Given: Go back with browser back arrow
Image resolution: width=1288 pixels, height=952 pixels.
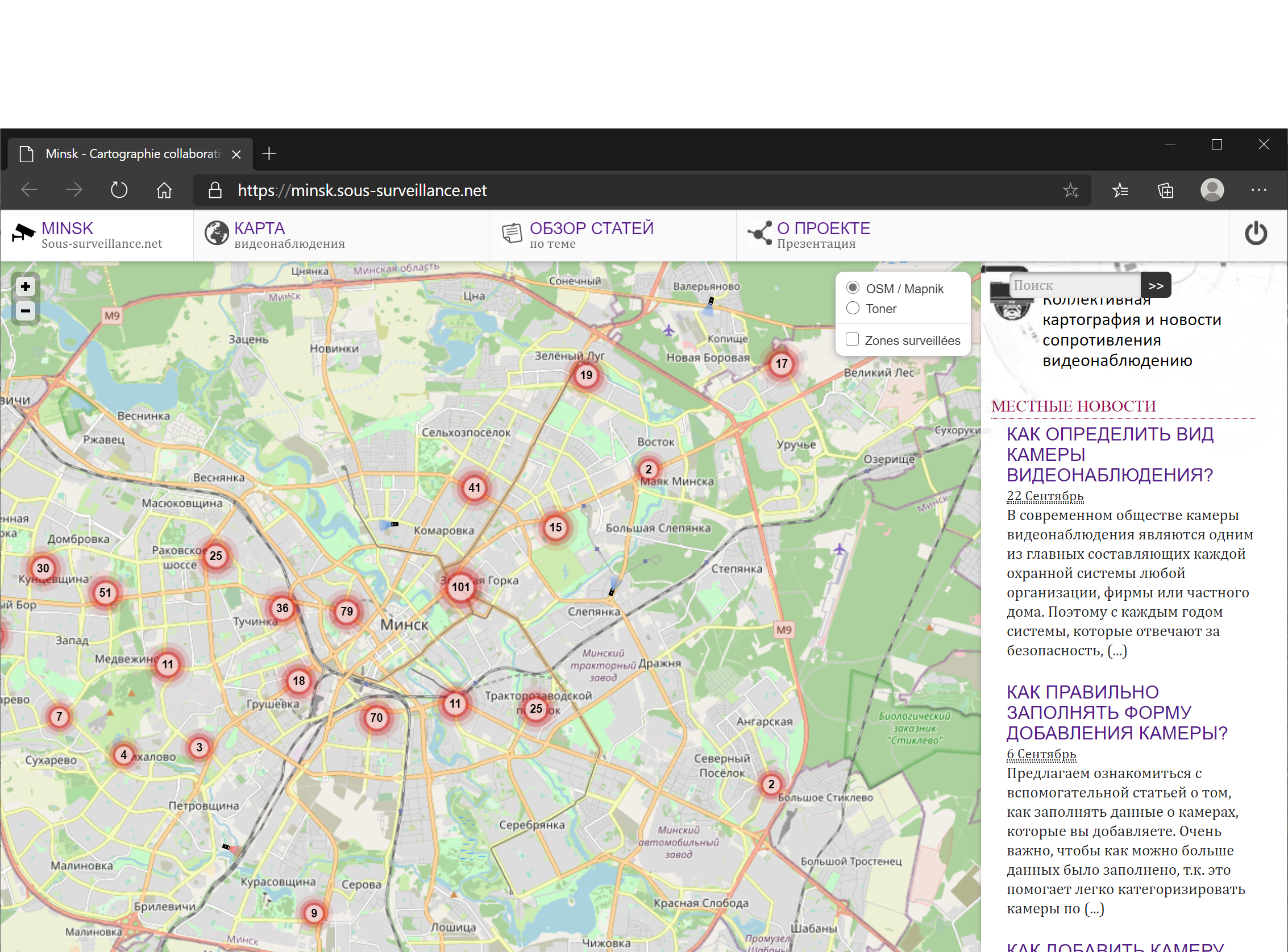Looking at the screenshot, I should coord(29,190).
